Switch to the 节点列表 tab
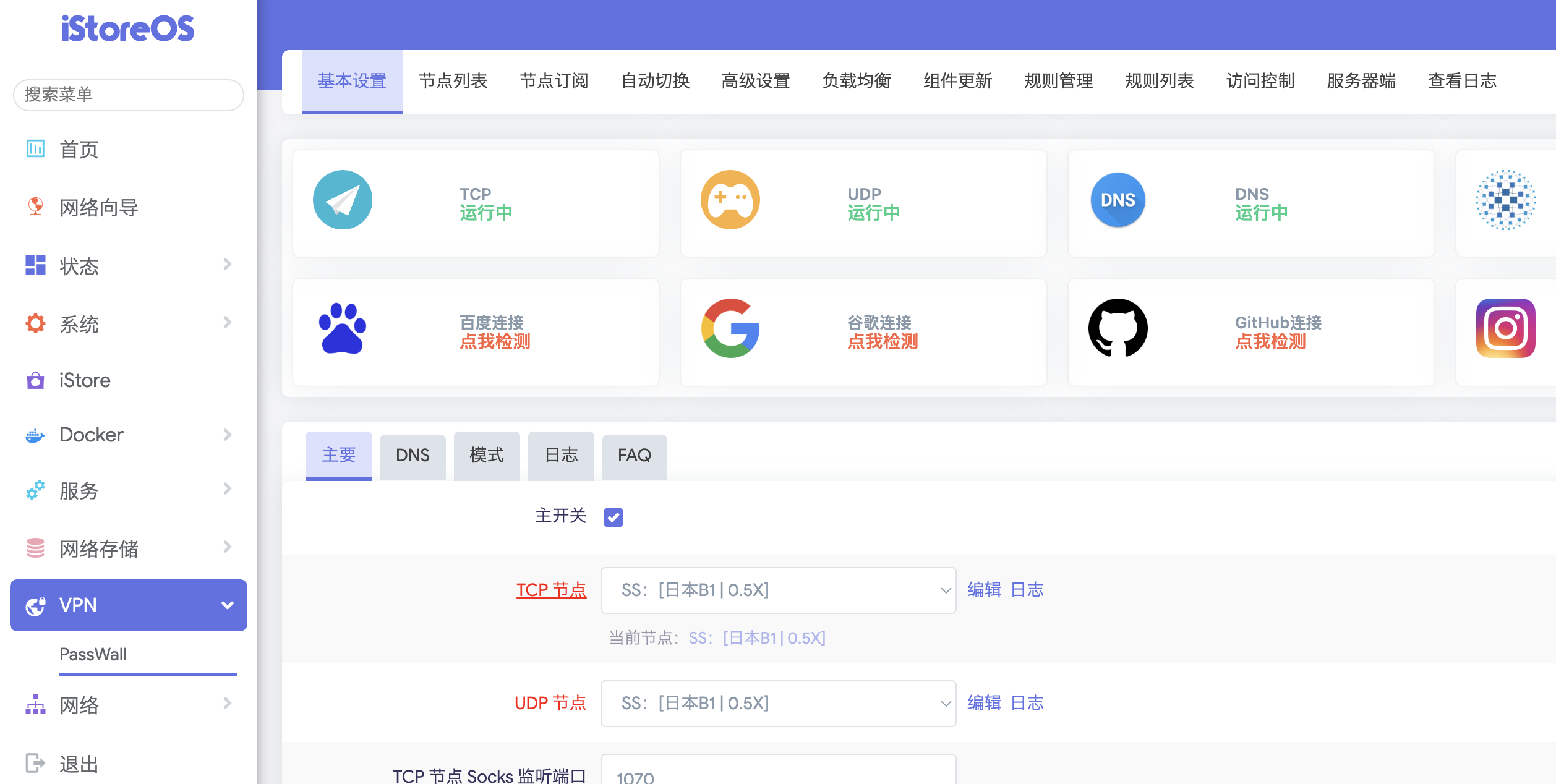1556x784 pixels. click(x=453, y=81)
